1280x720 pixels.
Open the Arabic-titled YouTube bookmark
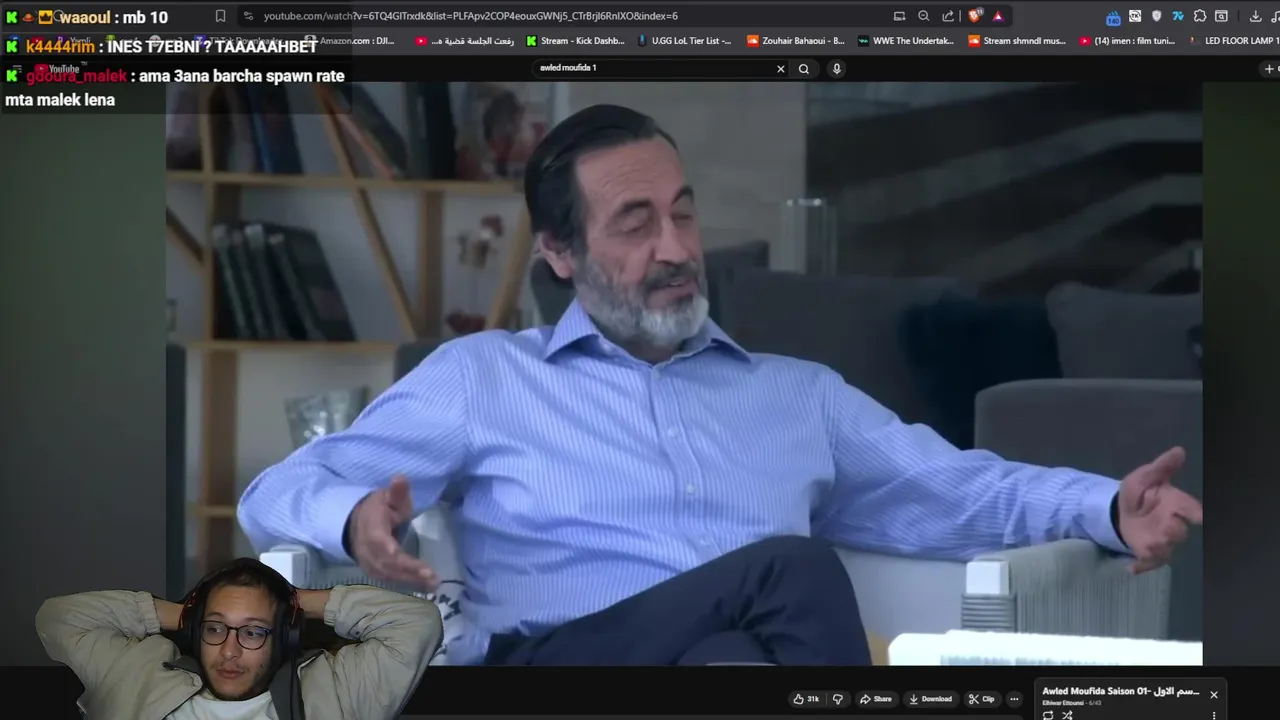(465, 41)
